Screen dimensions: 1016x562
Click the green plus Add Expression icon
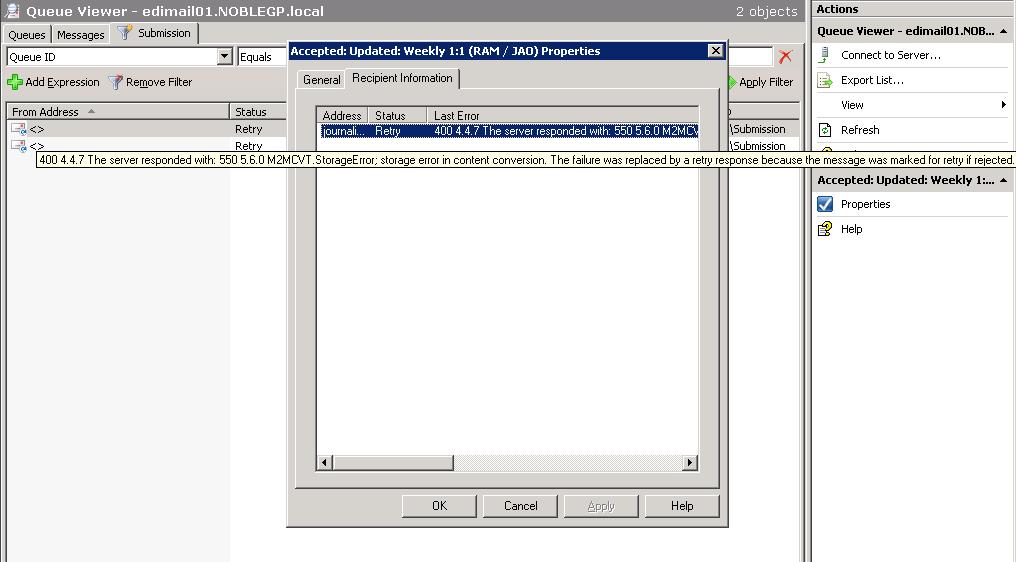[14, 82]
